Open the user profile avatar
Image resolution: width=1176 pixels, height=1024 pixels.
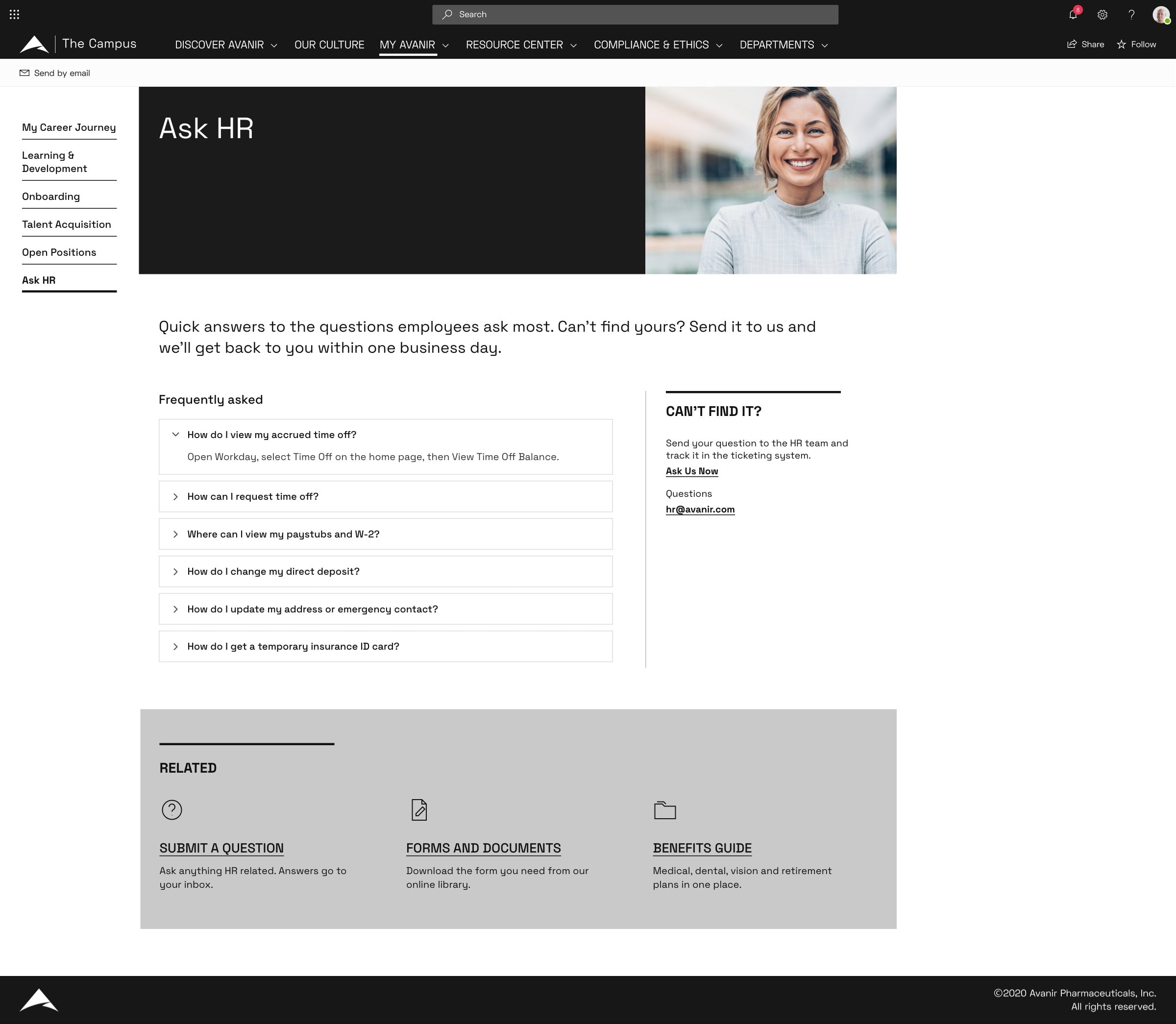click(1161, 15)
